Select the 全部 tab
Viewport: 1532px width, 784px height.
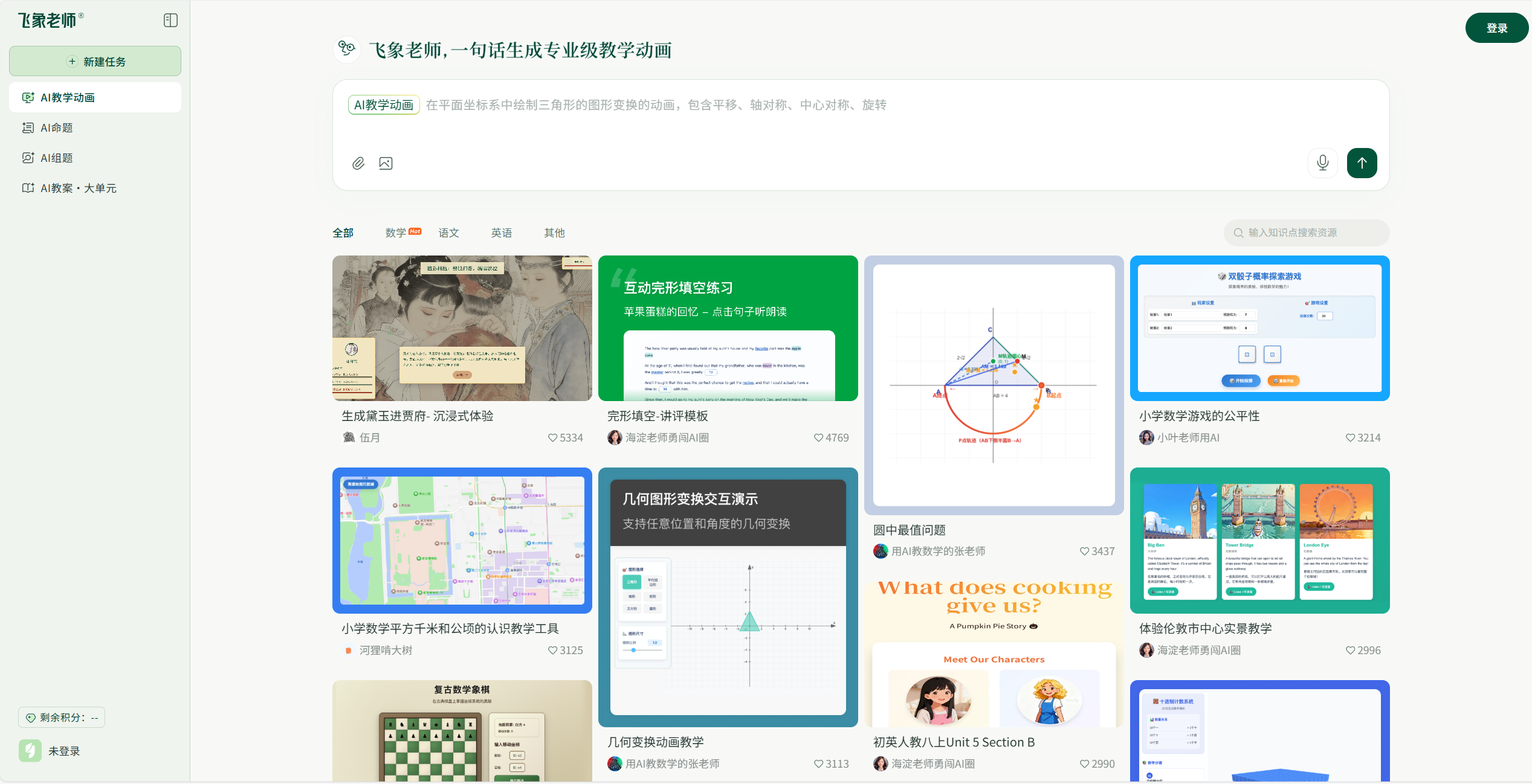[x=343, y=233]
